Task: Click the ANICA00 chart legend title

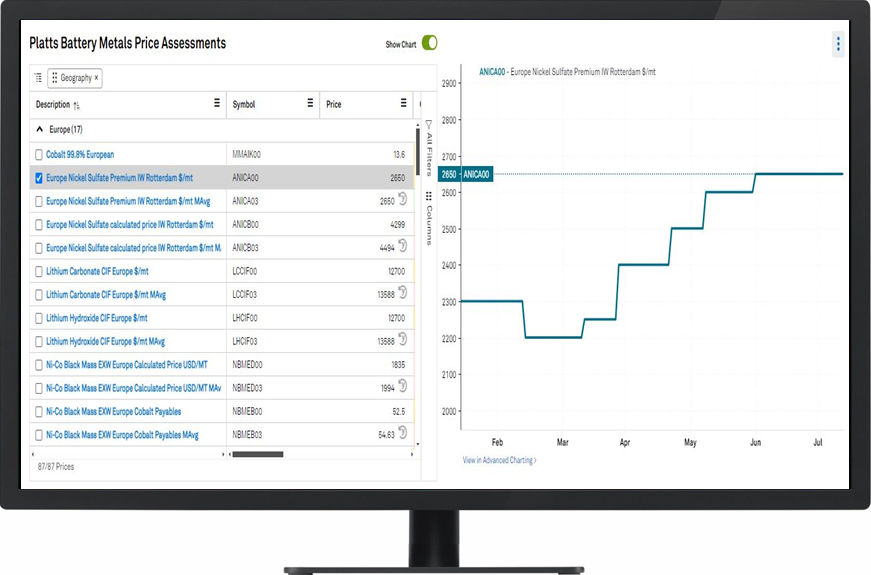Action: point(567,72)
